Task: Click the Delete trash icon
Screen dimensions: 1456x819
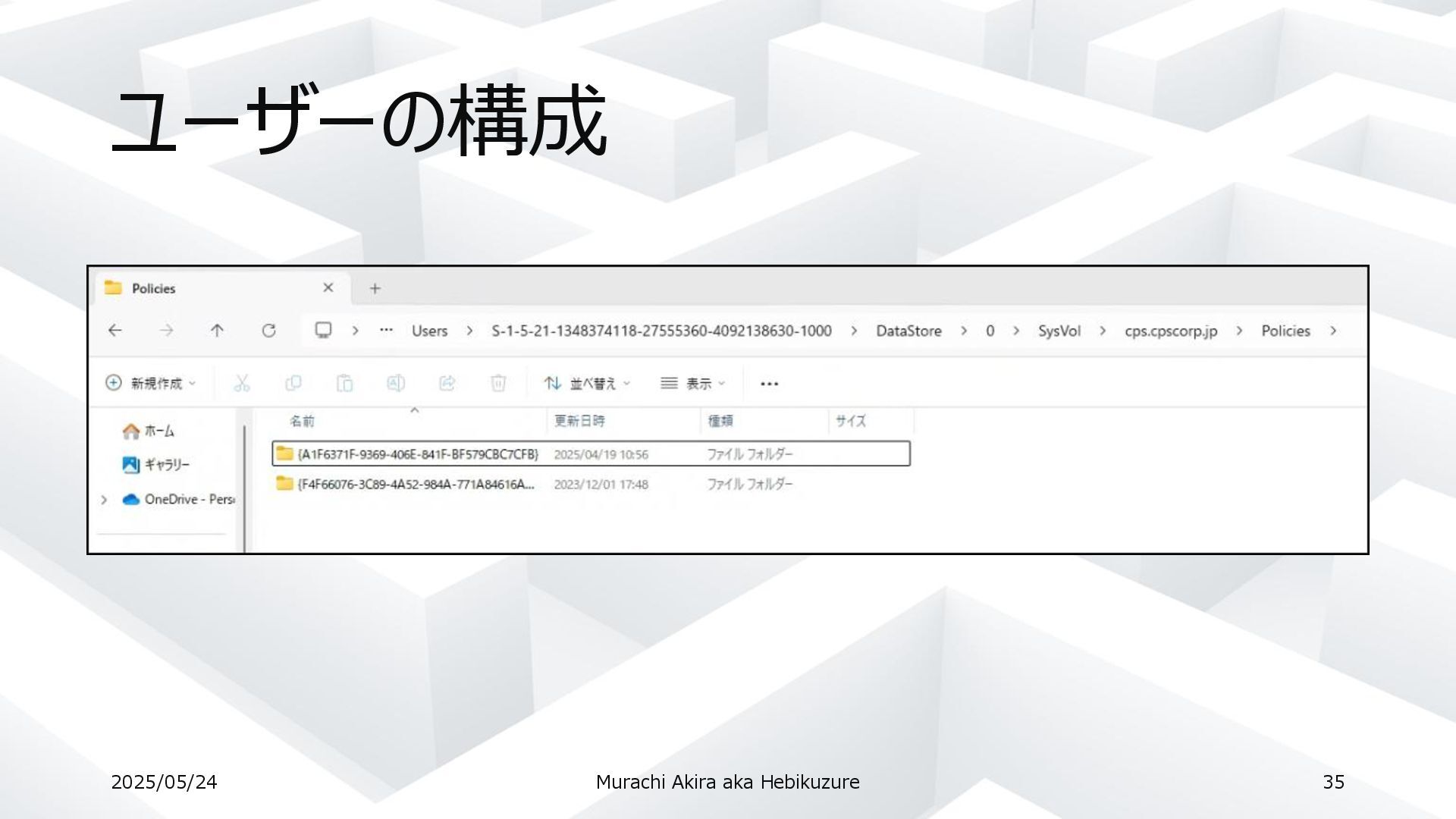Action: [x=498, y=384]
